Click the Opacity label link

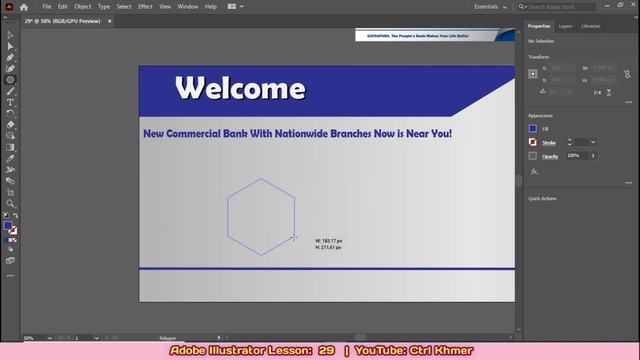click(x=550, y=156)
